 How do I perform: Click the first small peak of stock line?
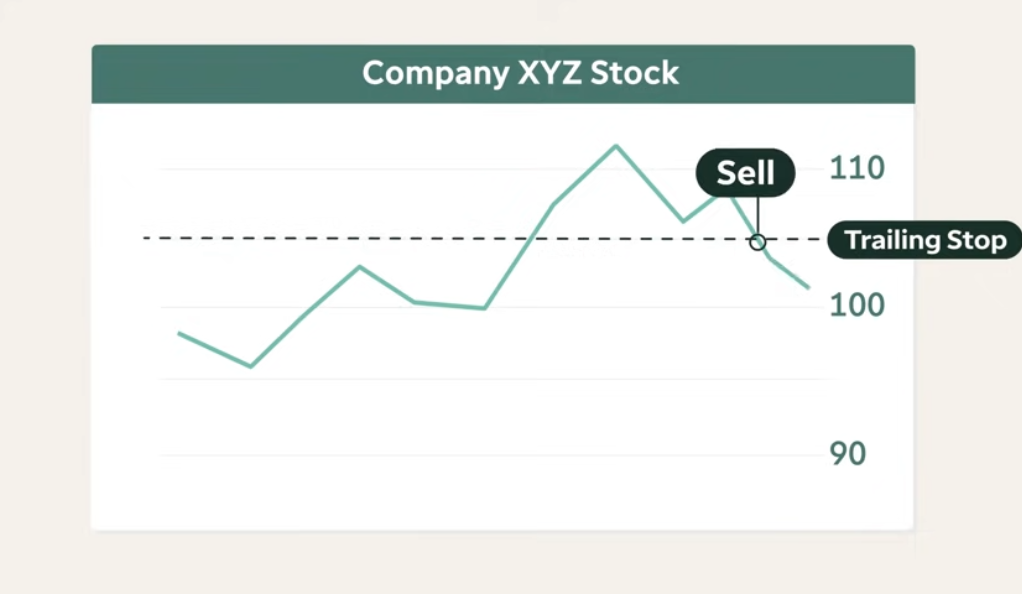[x=360, y=266]
